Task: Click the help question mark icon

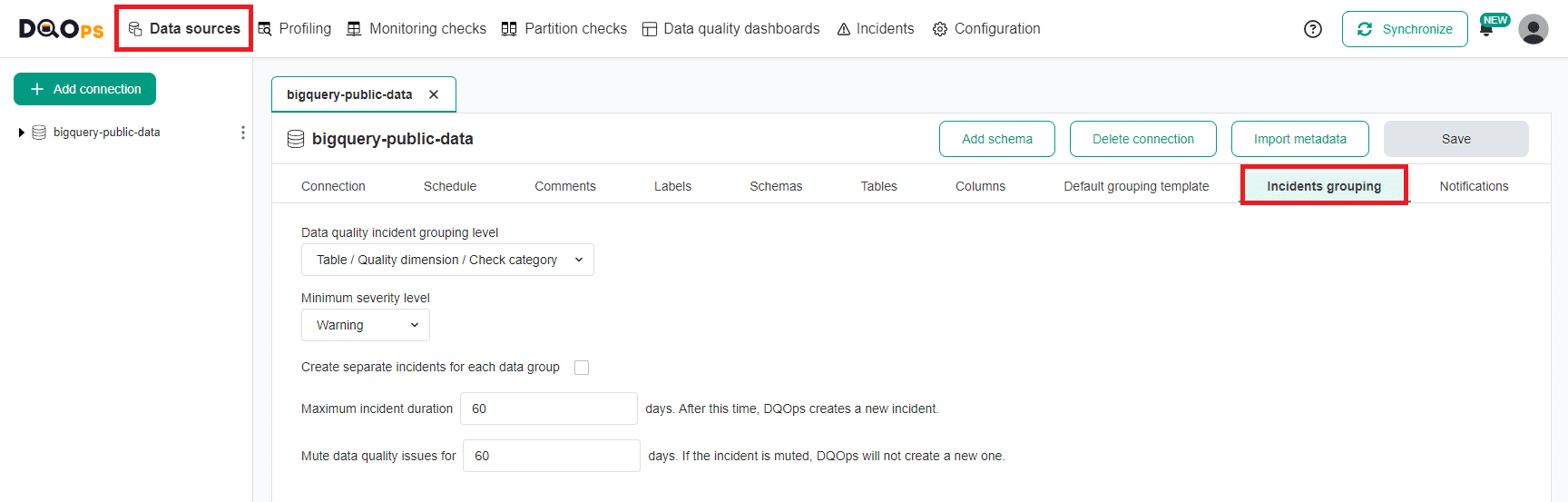Action: [x=1313, y=29]
